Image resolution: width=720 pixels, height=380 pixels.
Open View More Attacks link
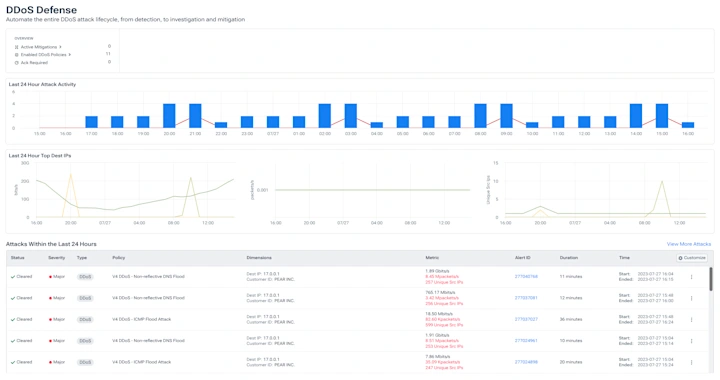tap(689, 244)
